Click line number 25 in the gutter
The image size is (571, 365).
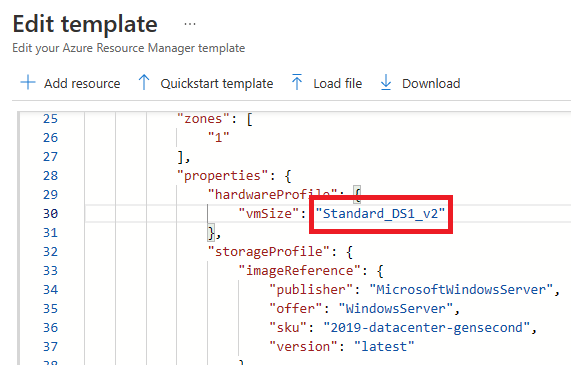[50, 119]
